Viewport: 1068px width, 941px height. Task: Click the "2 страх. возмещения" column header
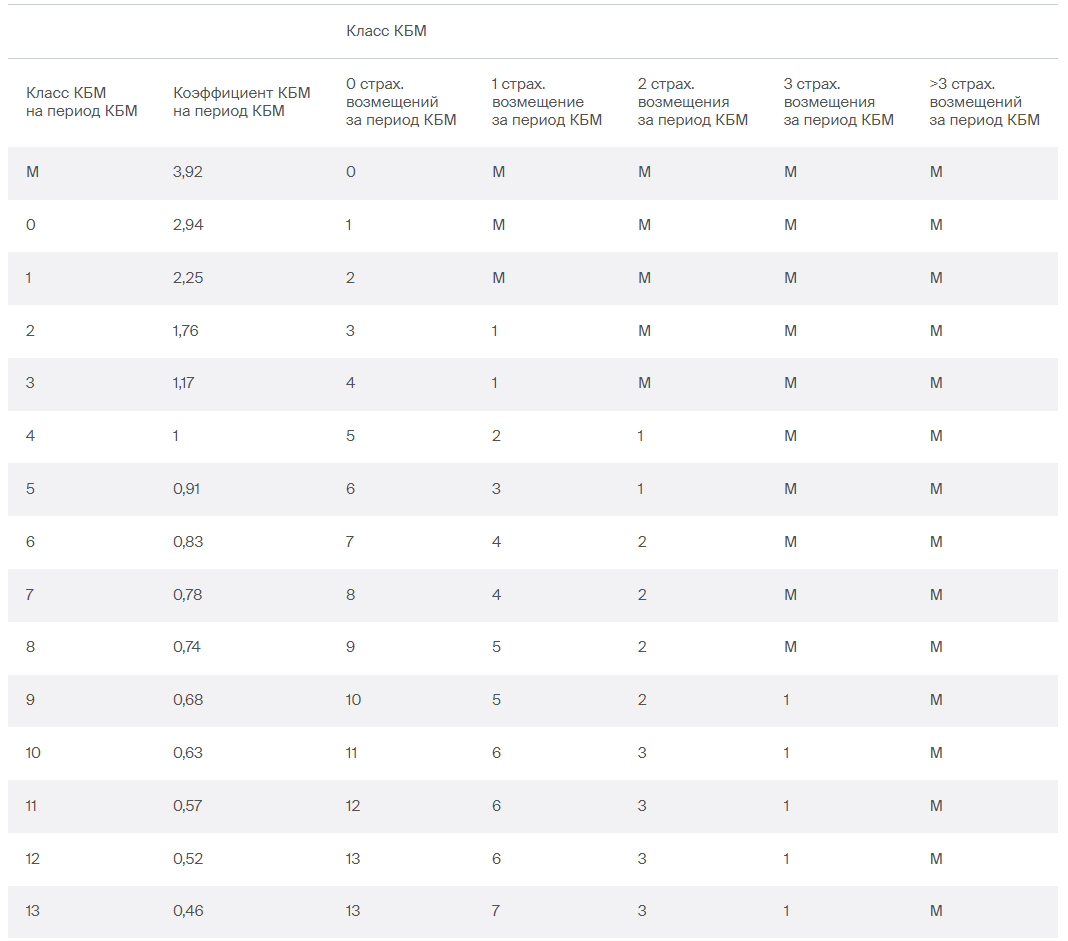coord(693,102)
